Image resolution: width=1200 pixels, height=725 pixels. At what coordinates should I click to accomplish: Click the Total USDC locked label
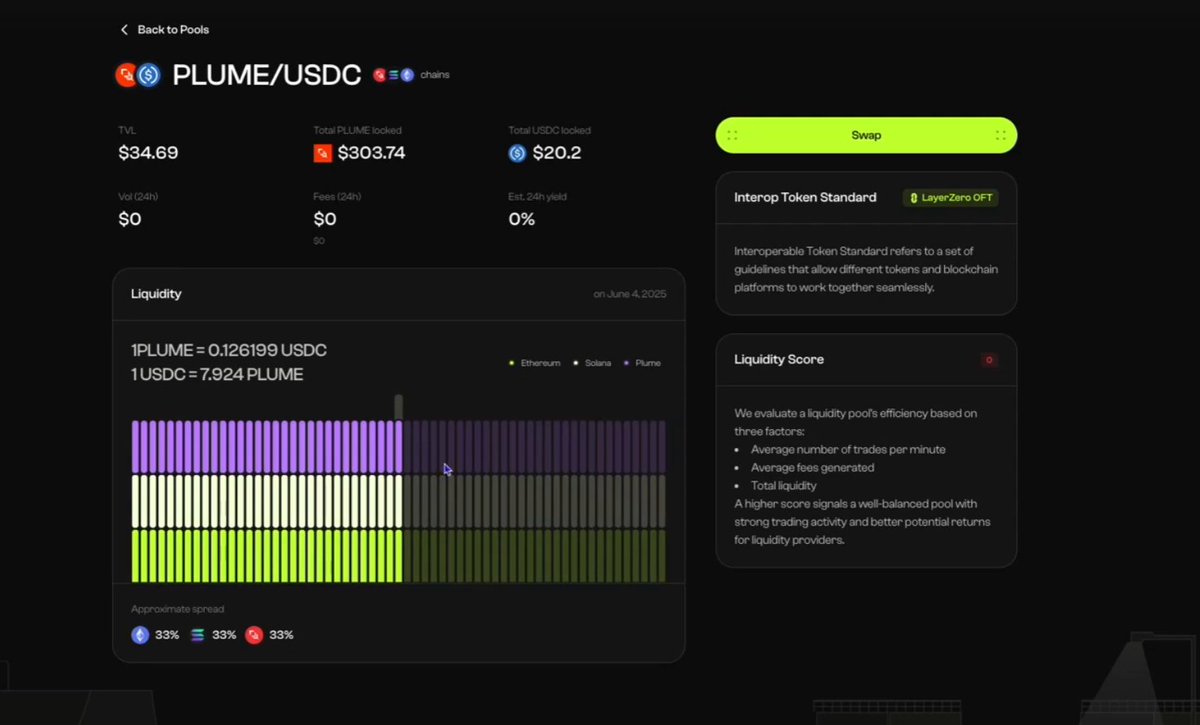tap(549, 130)
